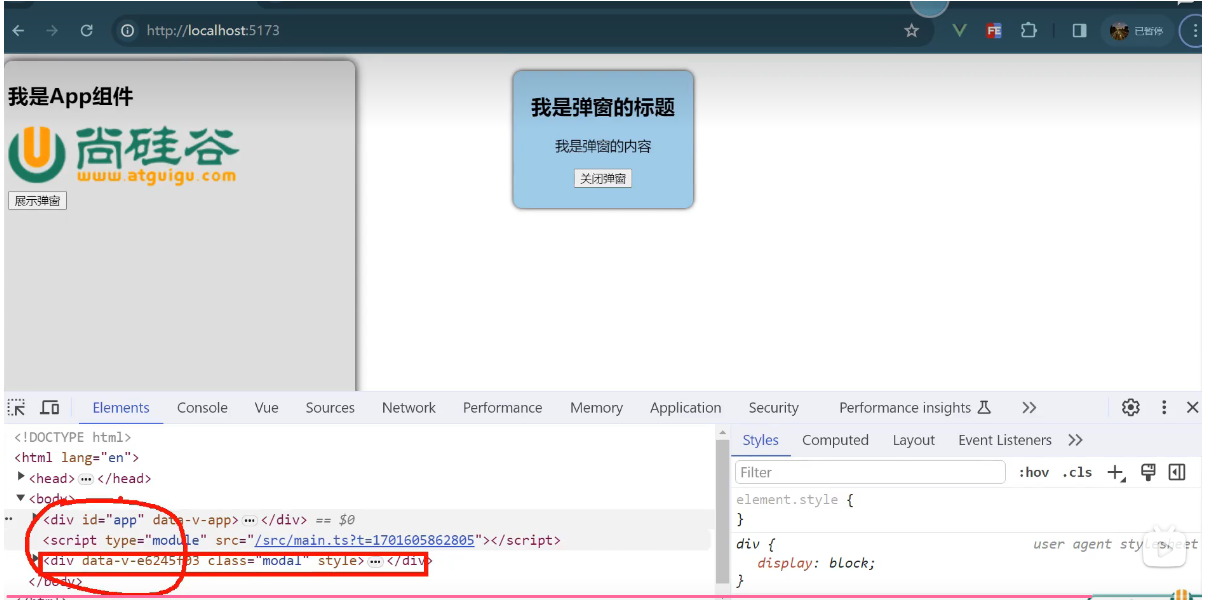Image resolution: width=1219 pixels, height=616 pixels.
Task: Click the 关闭弹窗 button in modal
Action: click(603, 179)
